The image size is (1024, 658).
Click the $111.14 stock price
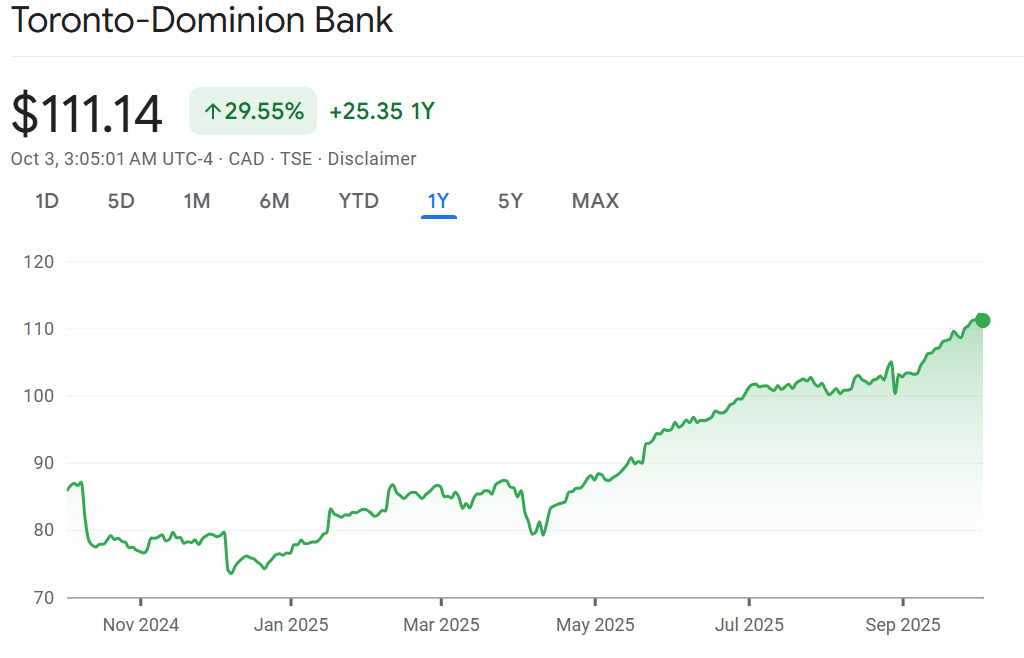point(87,112)
